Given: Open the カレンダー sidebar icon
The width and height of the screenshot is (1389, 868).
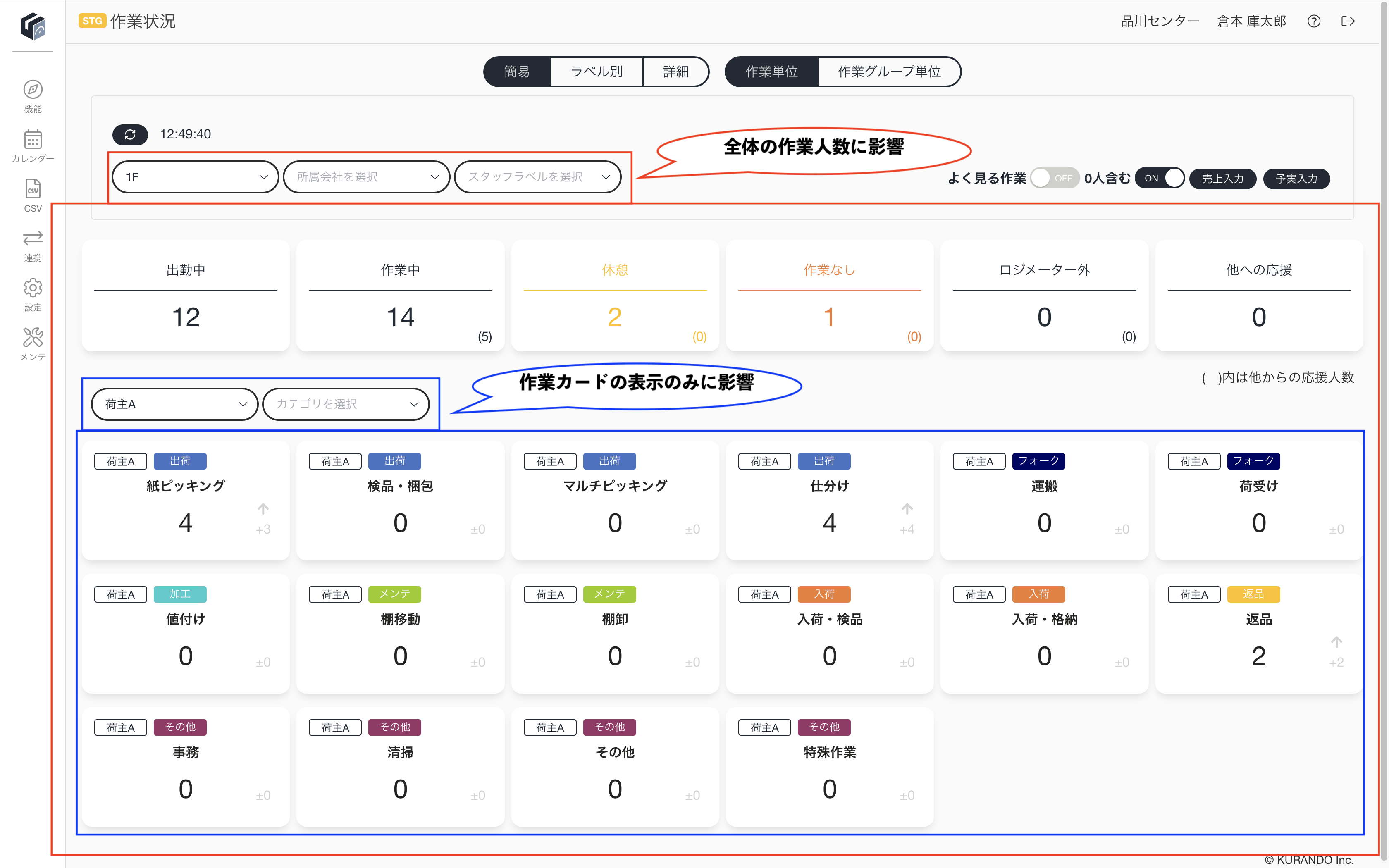Looking at the screenshot, I should (33, 139).
